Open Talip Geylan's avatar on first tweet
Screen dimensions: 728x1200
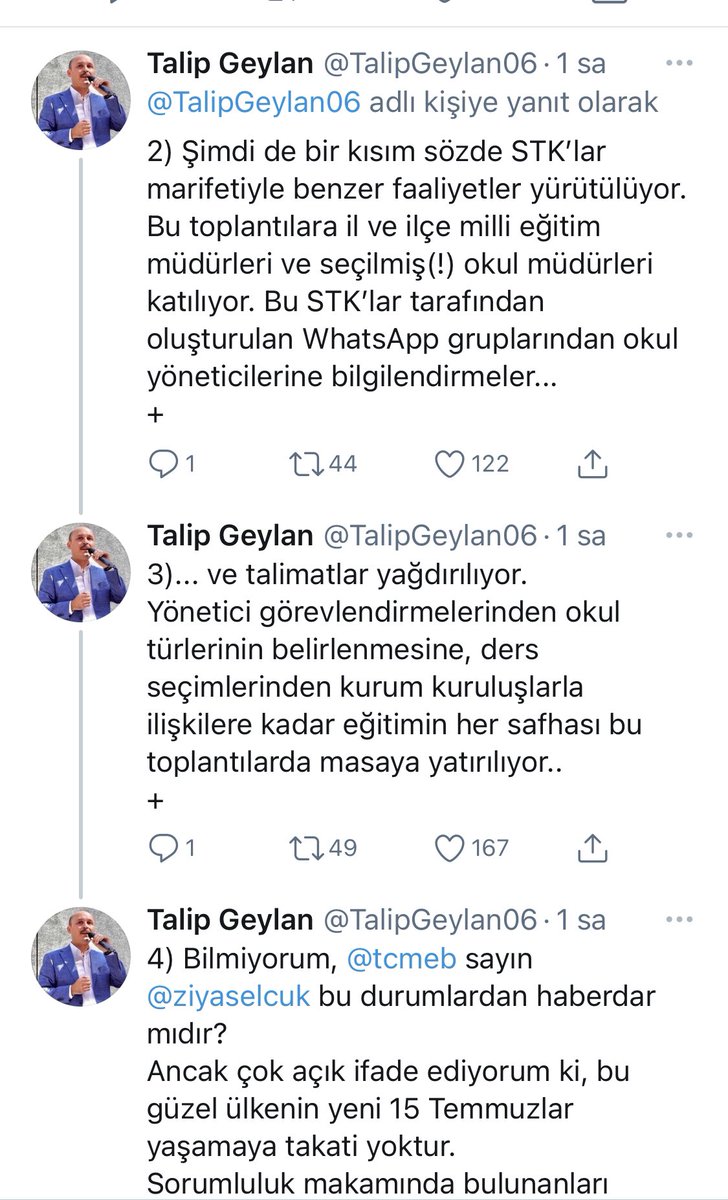pyautogui.click(x=84, y=101)
